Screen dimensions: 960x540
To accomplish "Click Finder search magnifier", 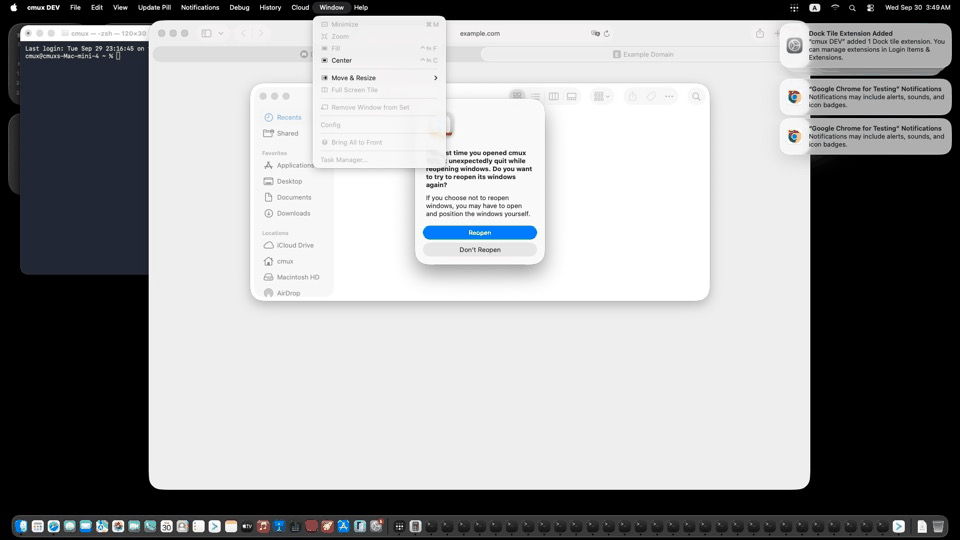I will (696, 96).
